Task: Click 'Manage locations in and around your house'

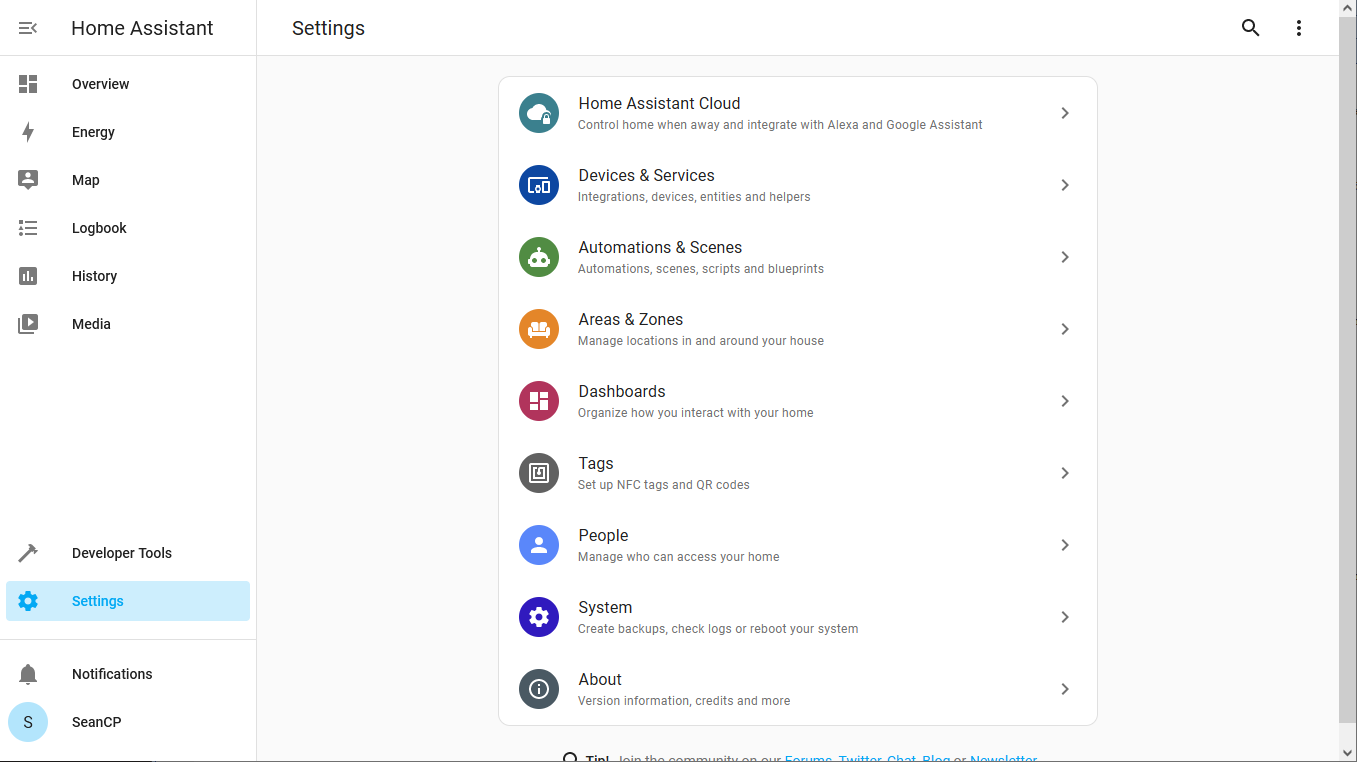Action: coord(701,341)
